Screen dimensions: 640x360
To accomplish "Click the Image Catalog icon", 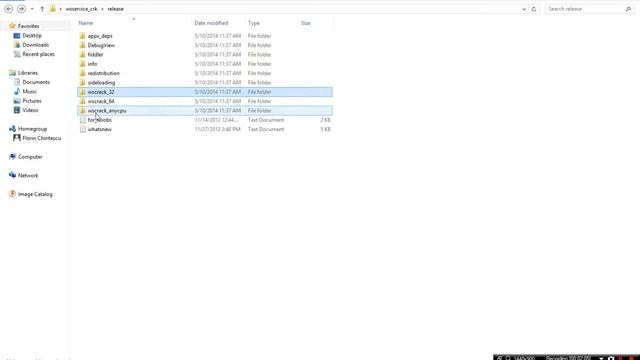I will click(x=12, y=194).
